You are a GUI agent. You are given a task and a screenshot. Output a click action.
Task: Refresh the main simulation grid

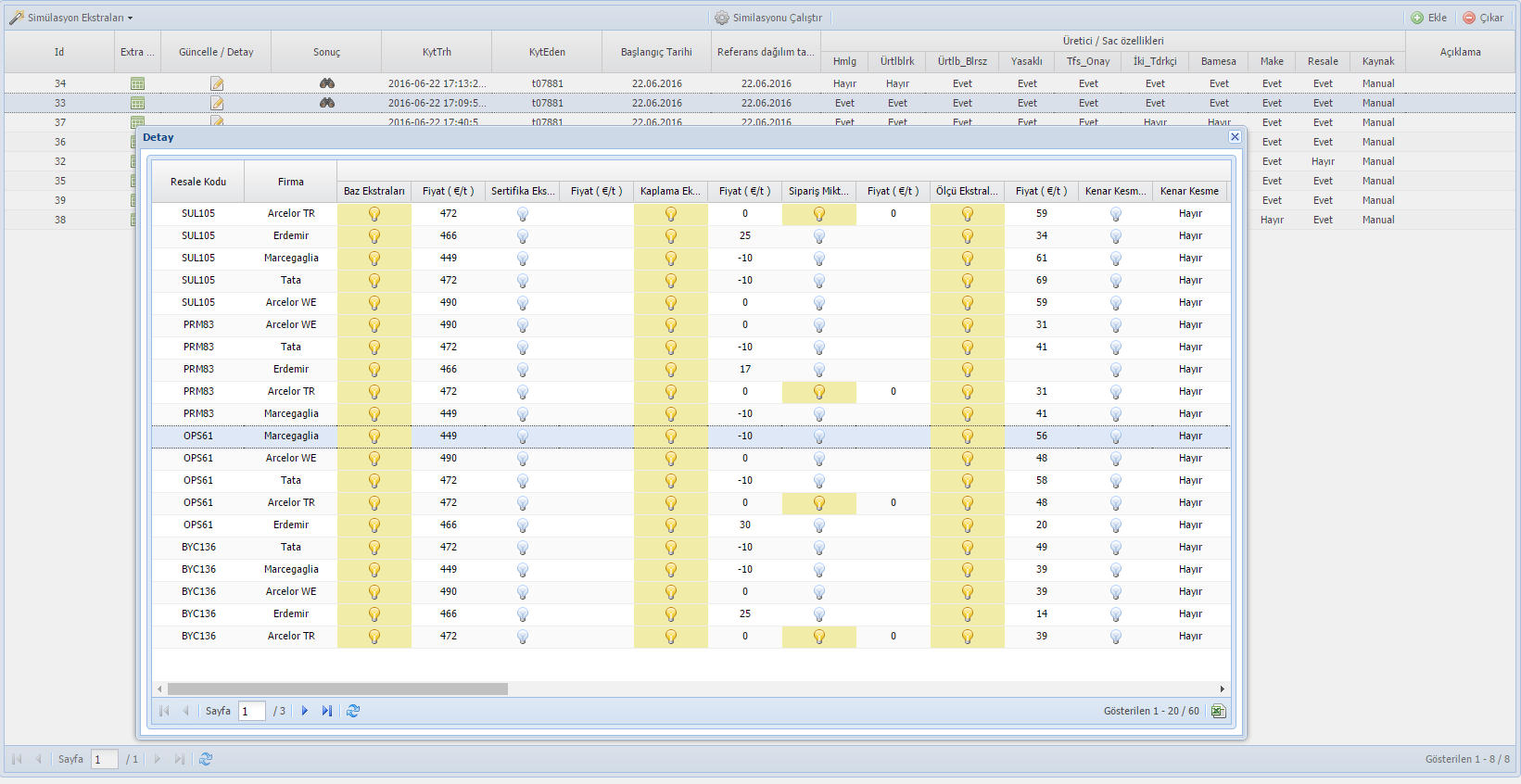pos(206,759)
